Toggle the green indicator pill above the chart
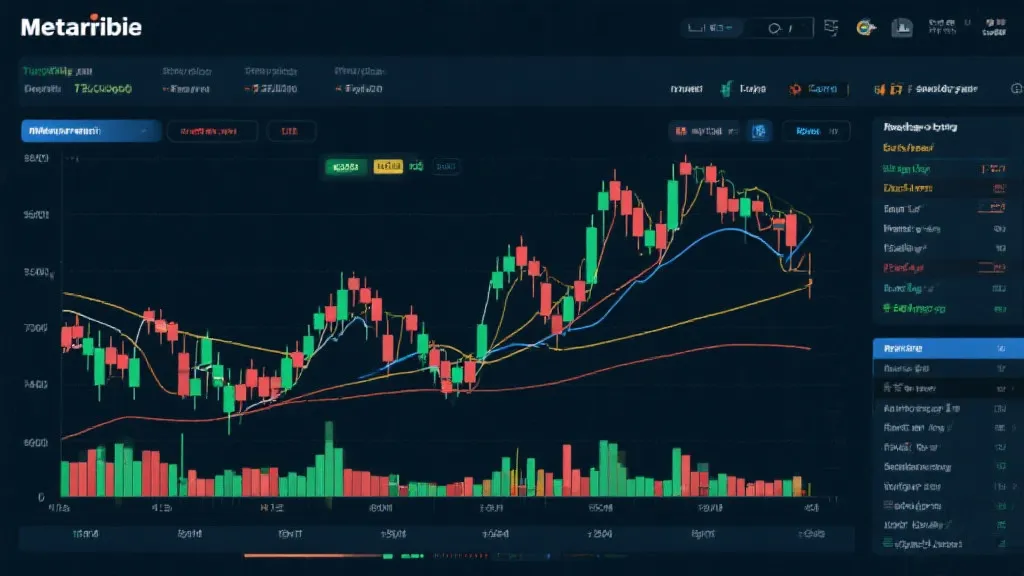The width and height of the screenshot is (1024, 576). pos(345,166)
